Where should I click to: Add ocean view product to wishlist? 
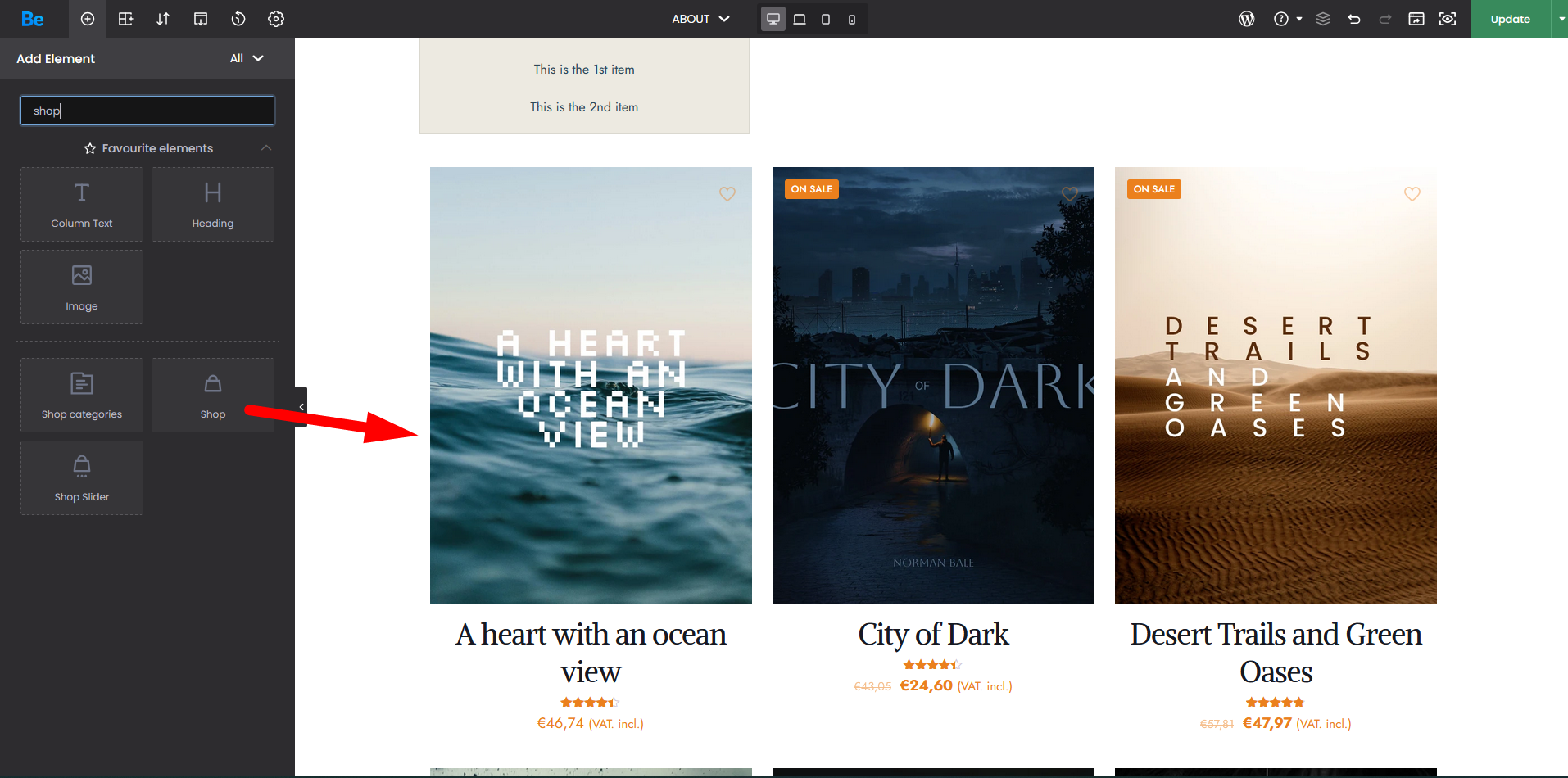(727, 194)
